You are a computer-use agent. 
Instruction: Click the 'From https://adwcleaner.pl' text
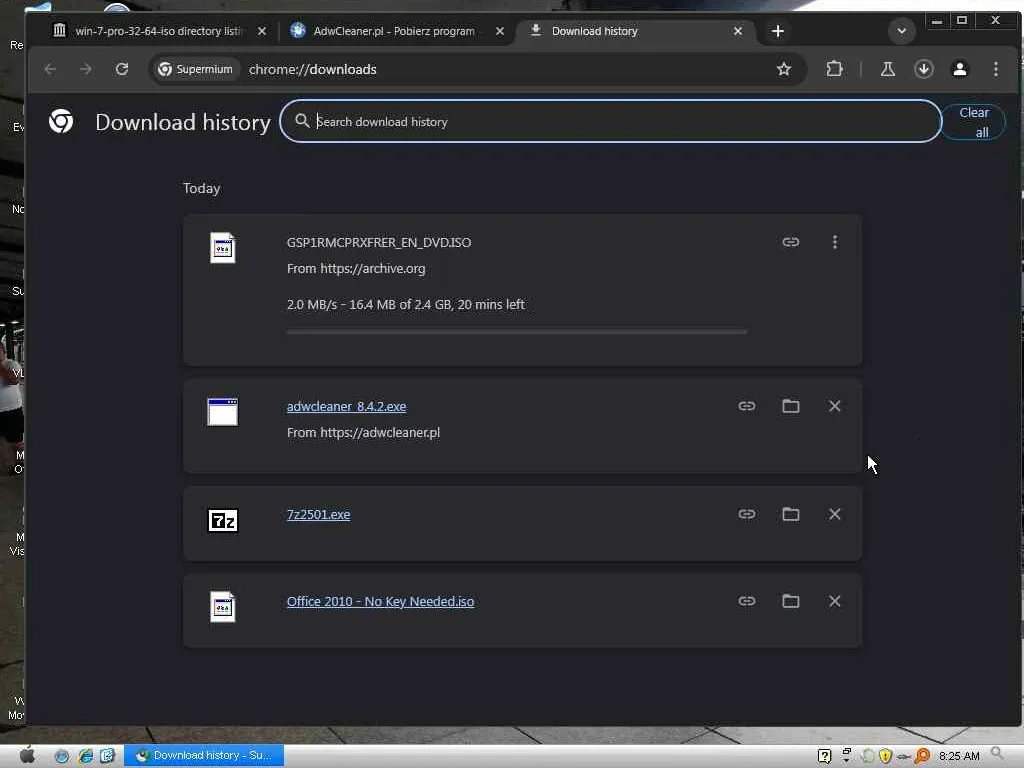click(x=363, y=432)
